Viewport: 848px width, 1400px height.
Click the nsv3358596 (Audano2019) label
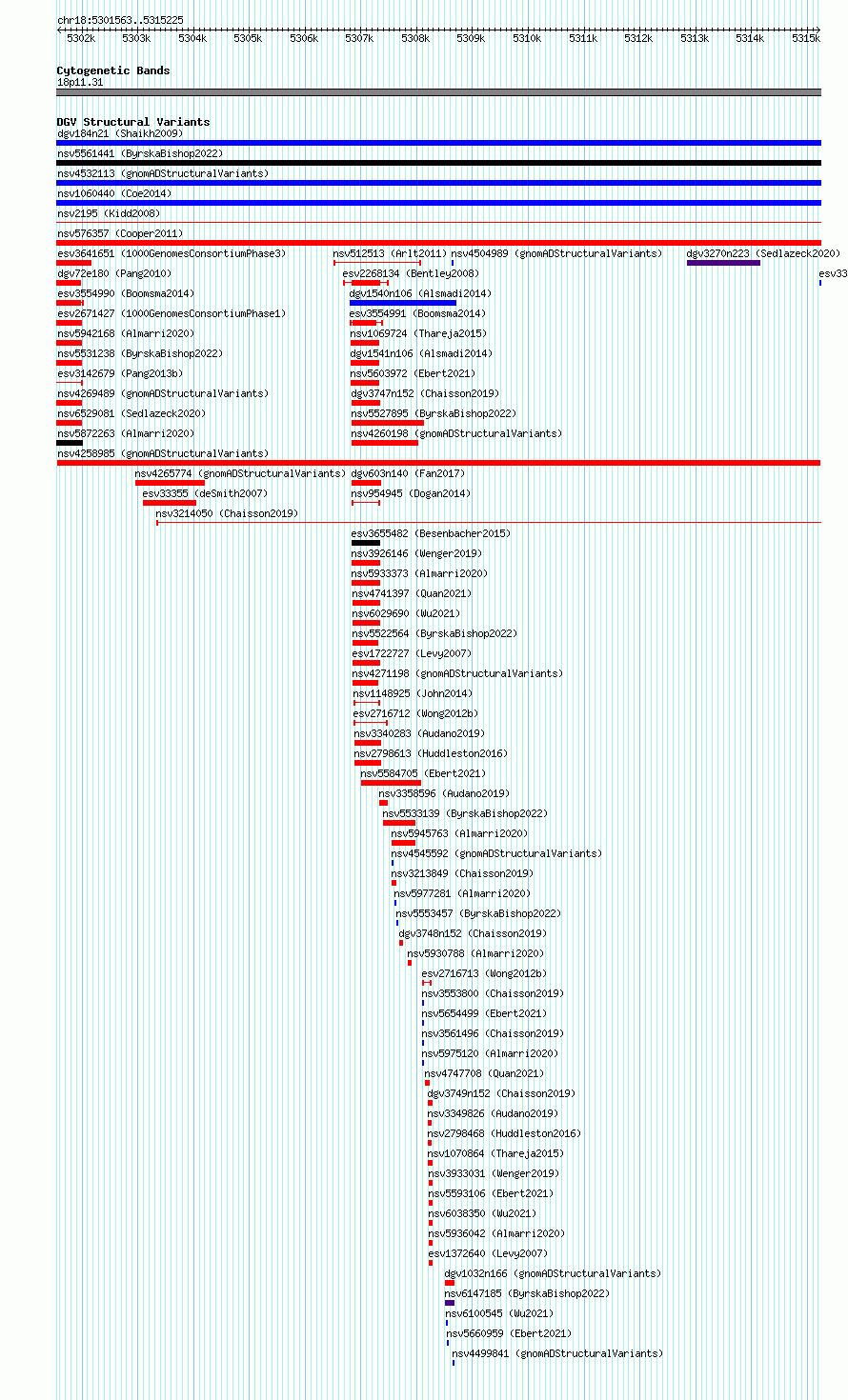[445, 793]
